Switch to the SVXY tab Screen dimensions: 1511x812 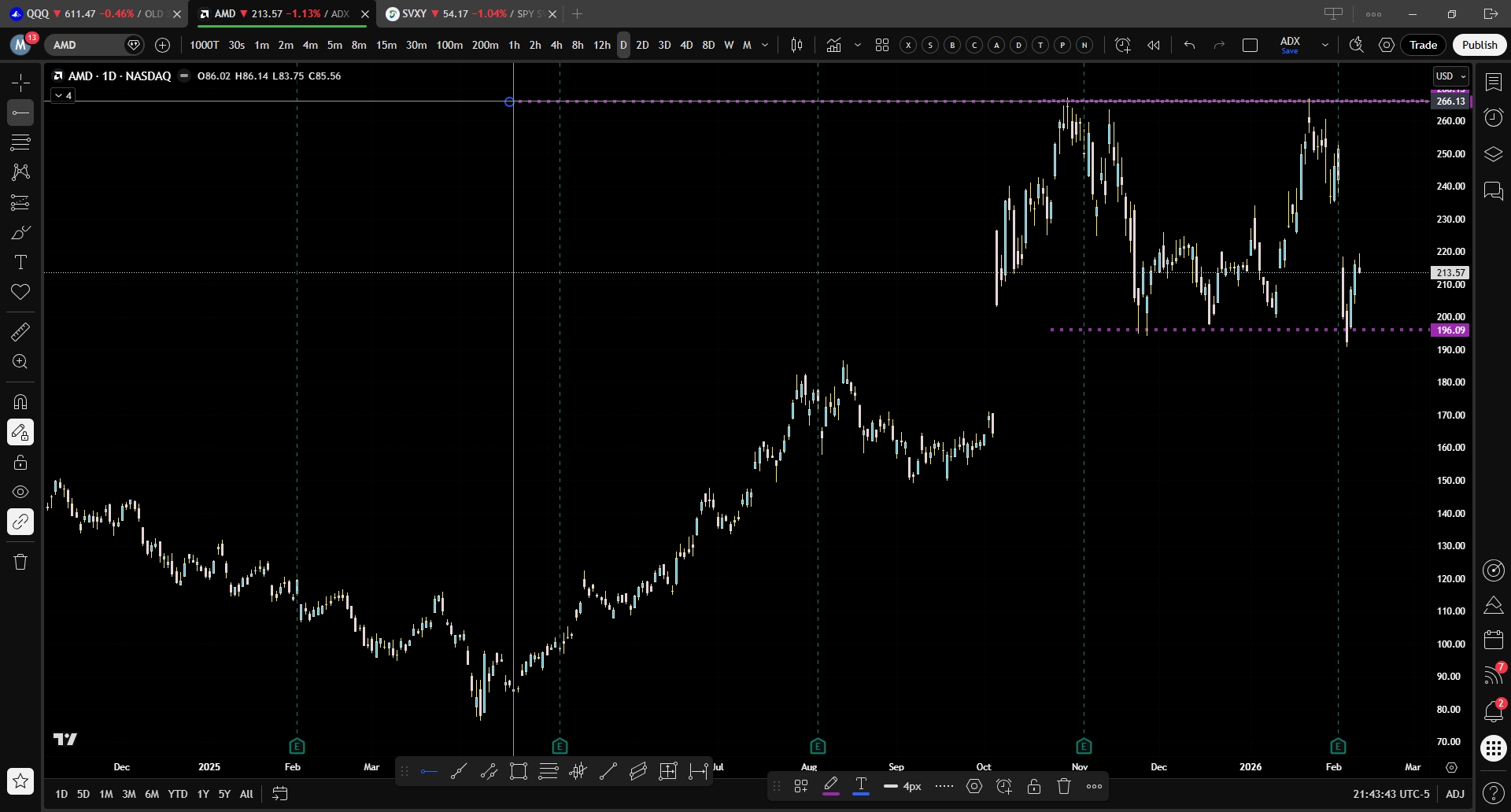464,14
